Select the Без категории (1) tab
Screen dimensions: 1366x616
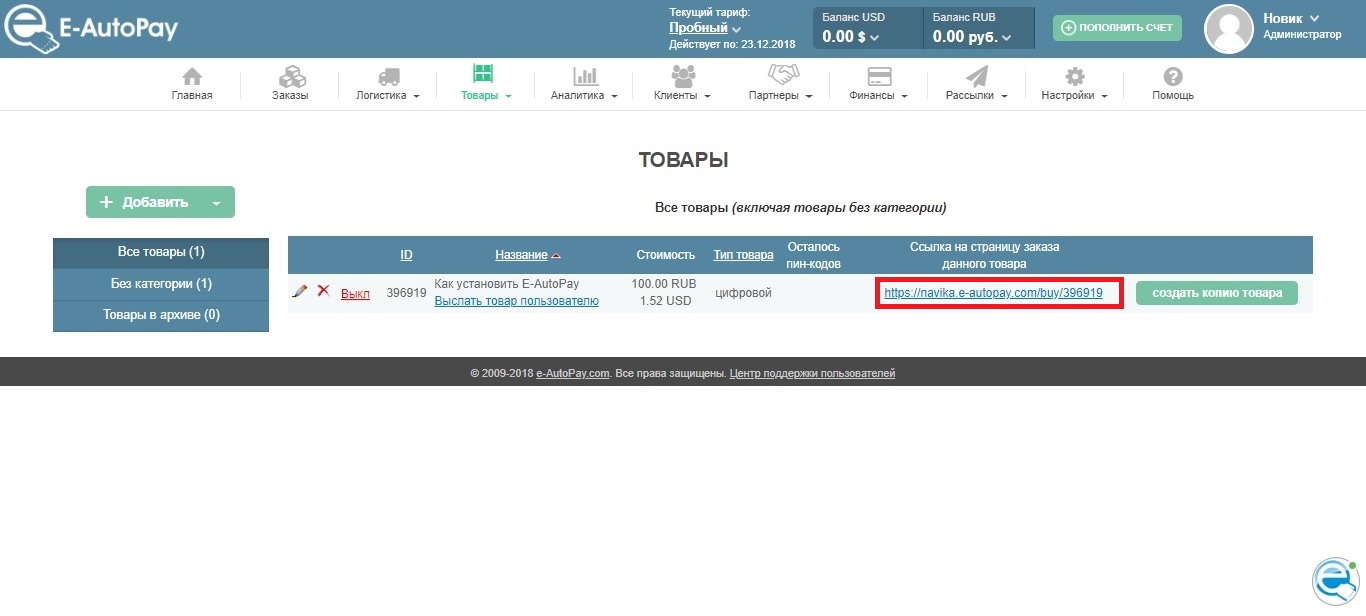pyautogui.click(x=161, y=284)
